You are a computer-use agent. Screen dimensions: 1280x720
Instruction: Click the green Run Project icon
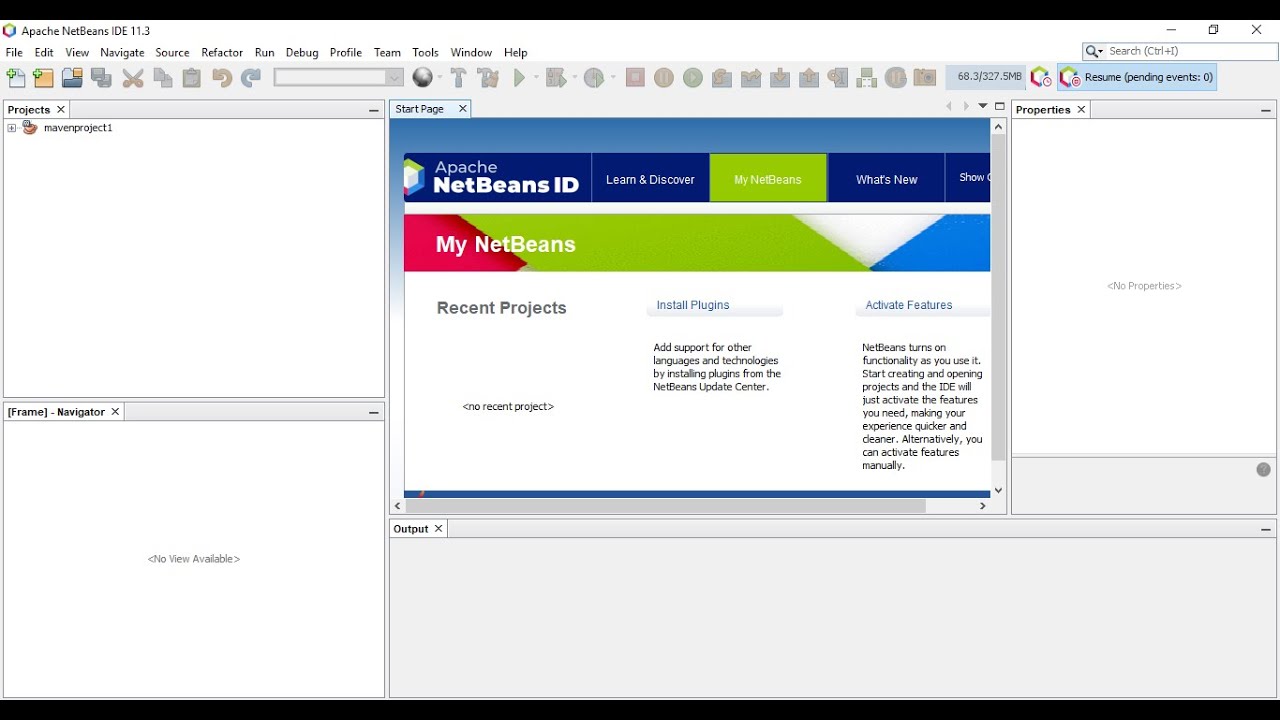519,78
